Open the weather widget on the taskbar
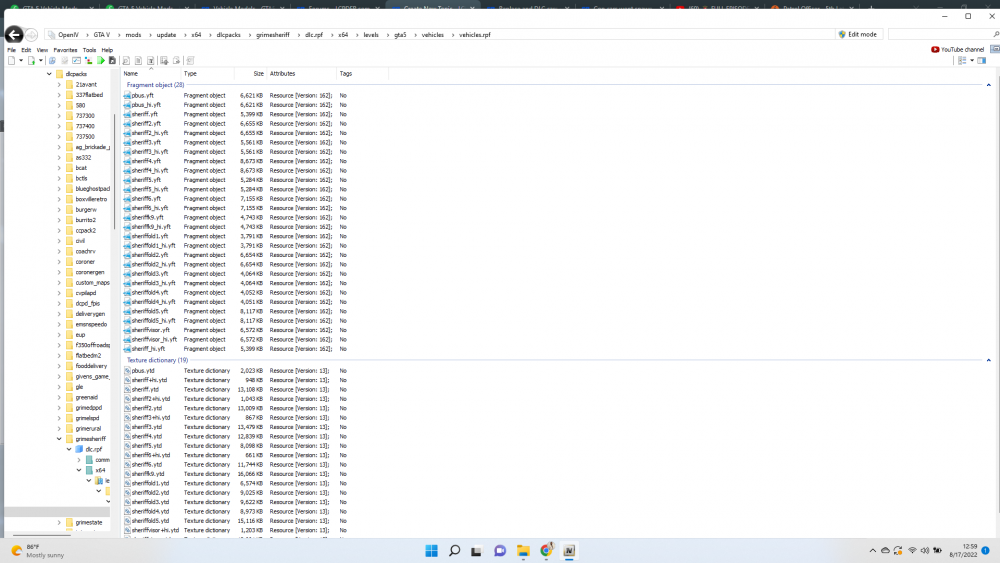The height and width of the screenshot is (563, 1000). [38, 551]
